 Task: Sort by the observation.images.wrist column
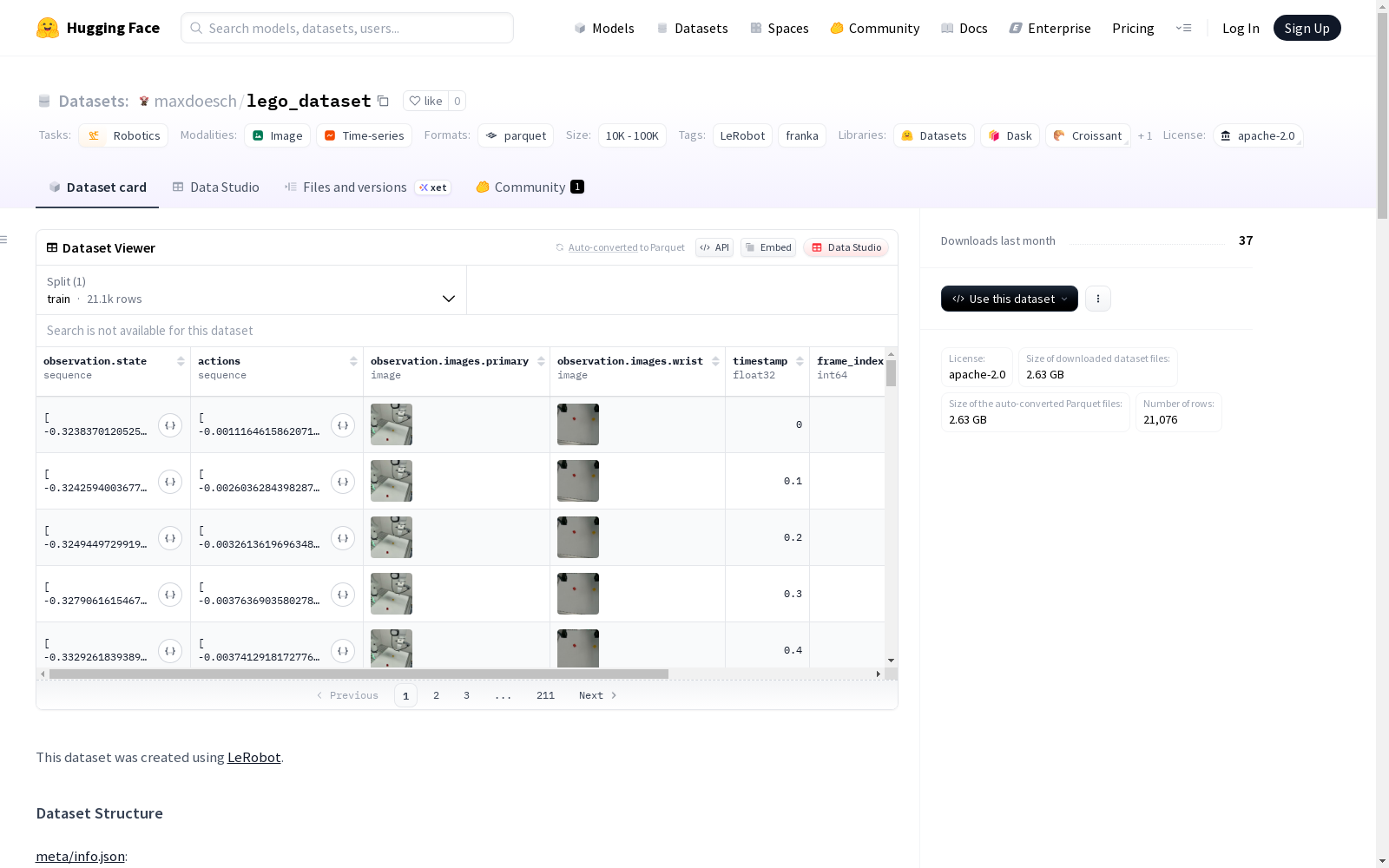[x=715, y=361]
